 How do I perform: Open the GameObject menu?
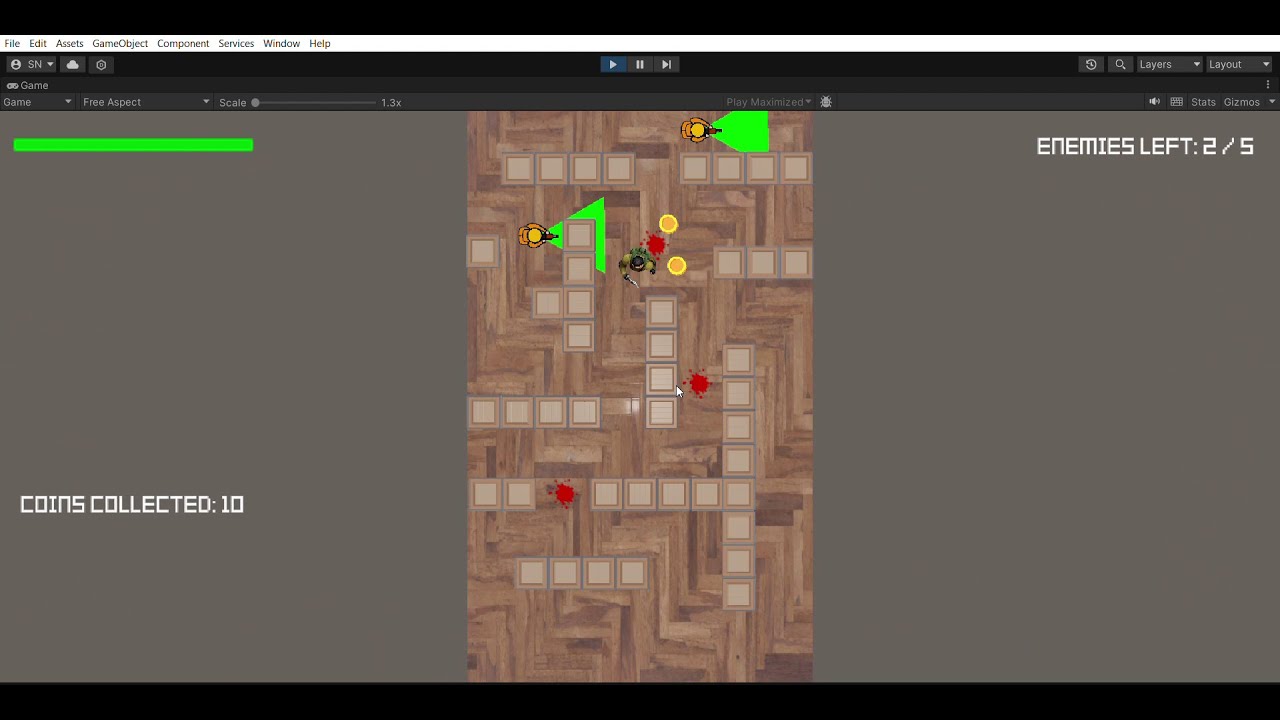point(120,43)
